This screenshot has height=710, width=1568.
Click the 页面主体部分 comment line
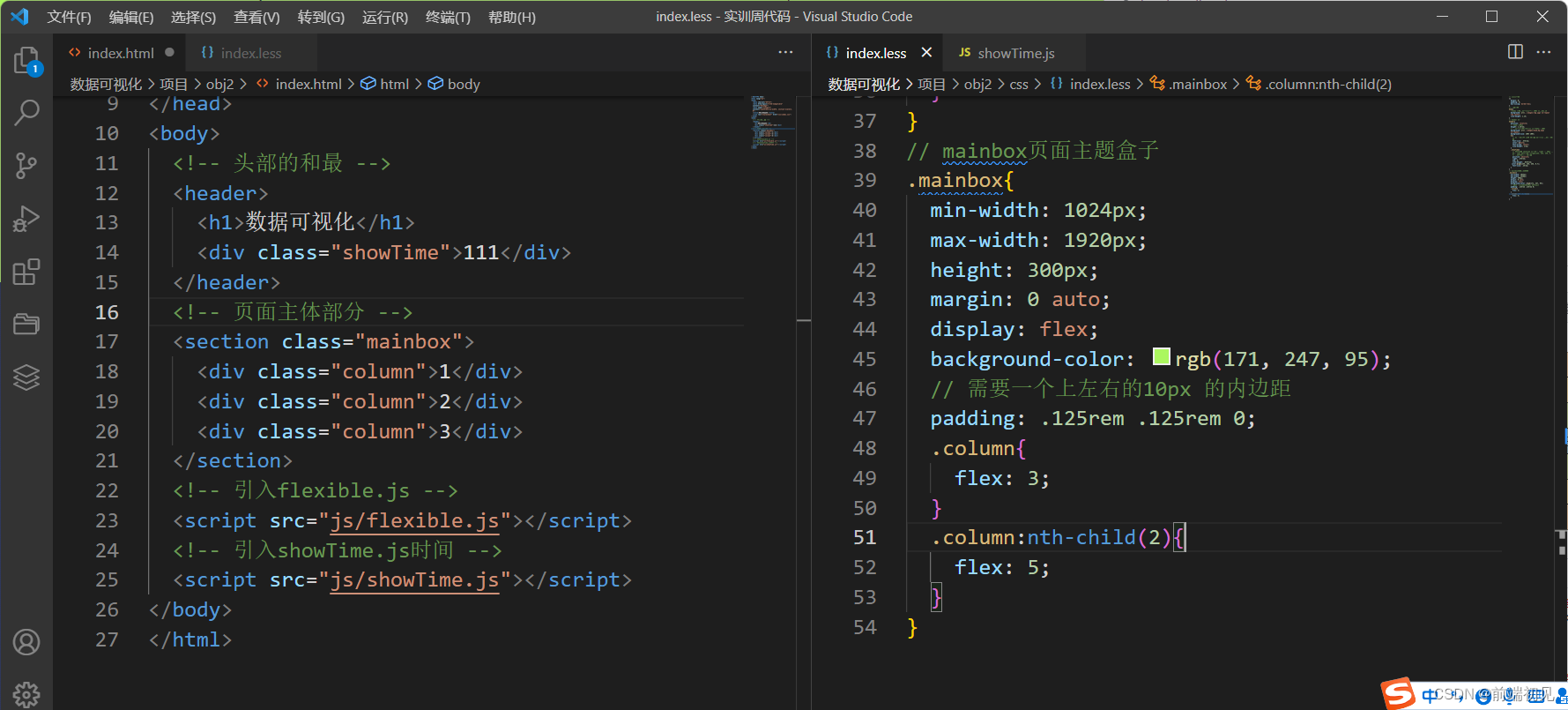click(x=293, y=312)
